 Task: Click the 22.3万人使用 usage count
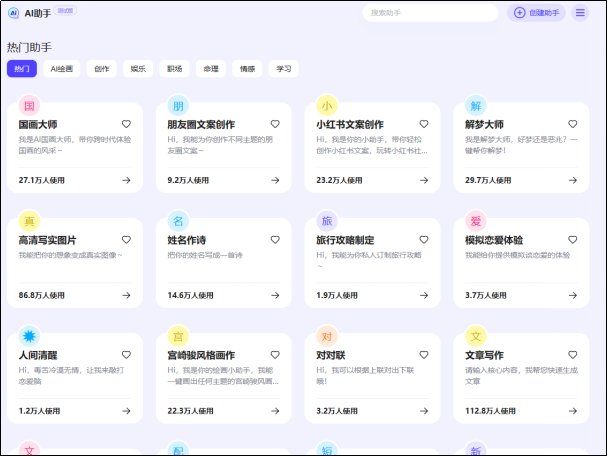pos(190,411)
